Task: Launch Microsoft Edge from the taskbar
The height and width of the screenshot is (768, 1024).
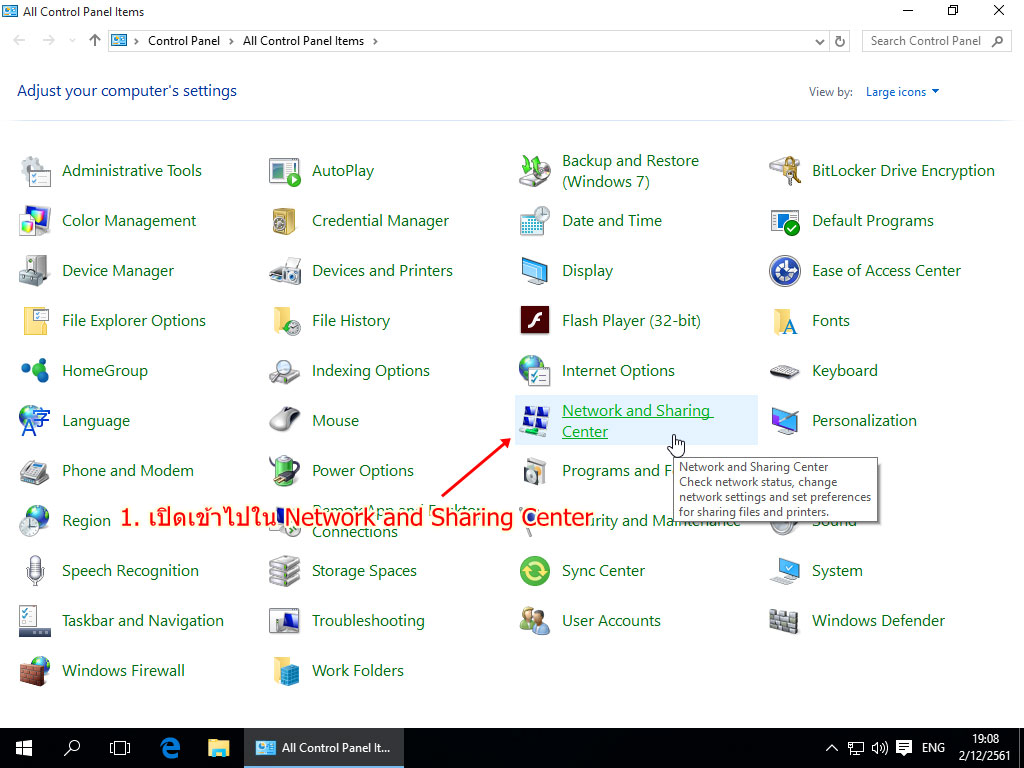Action: (170, 747)
